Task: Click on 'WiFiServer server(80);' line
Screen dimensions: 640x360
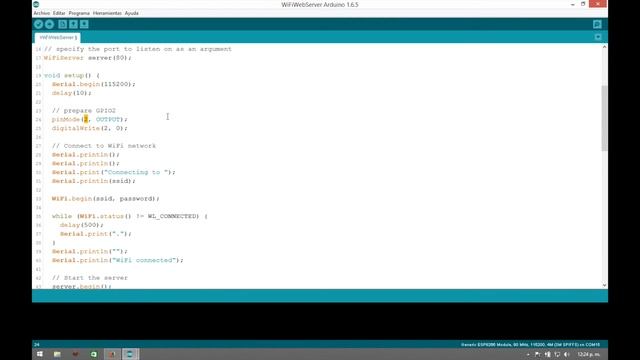Action: 88,58
